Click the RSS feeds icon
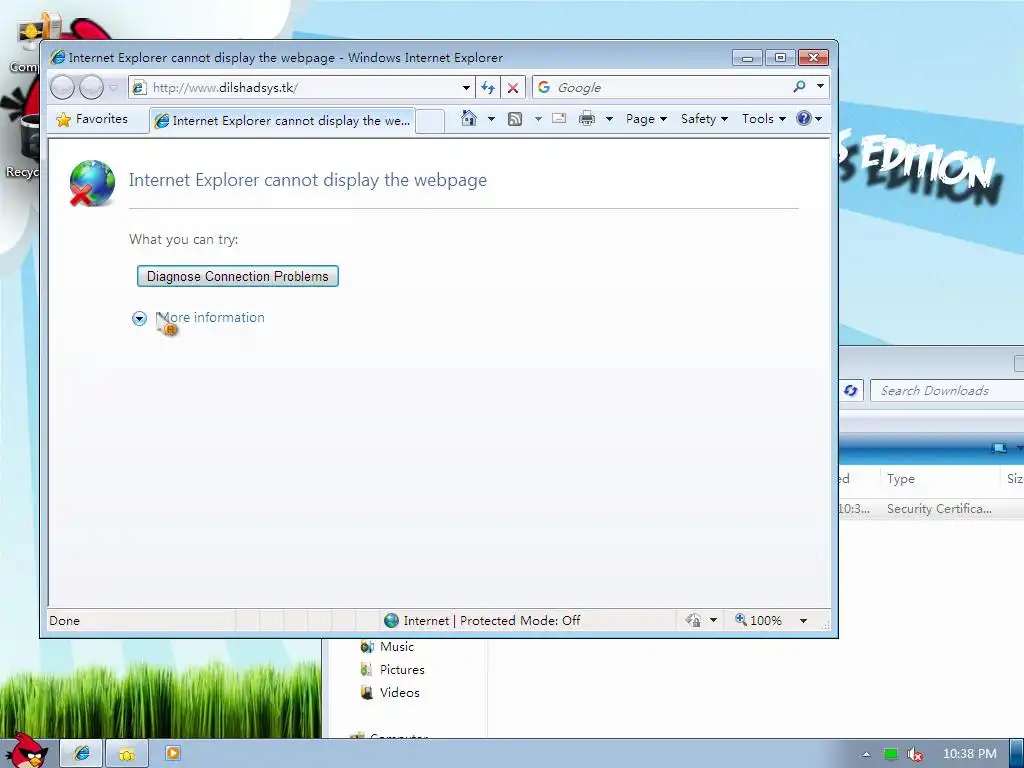Screen dimensions: 1024x768 [515, 119]
